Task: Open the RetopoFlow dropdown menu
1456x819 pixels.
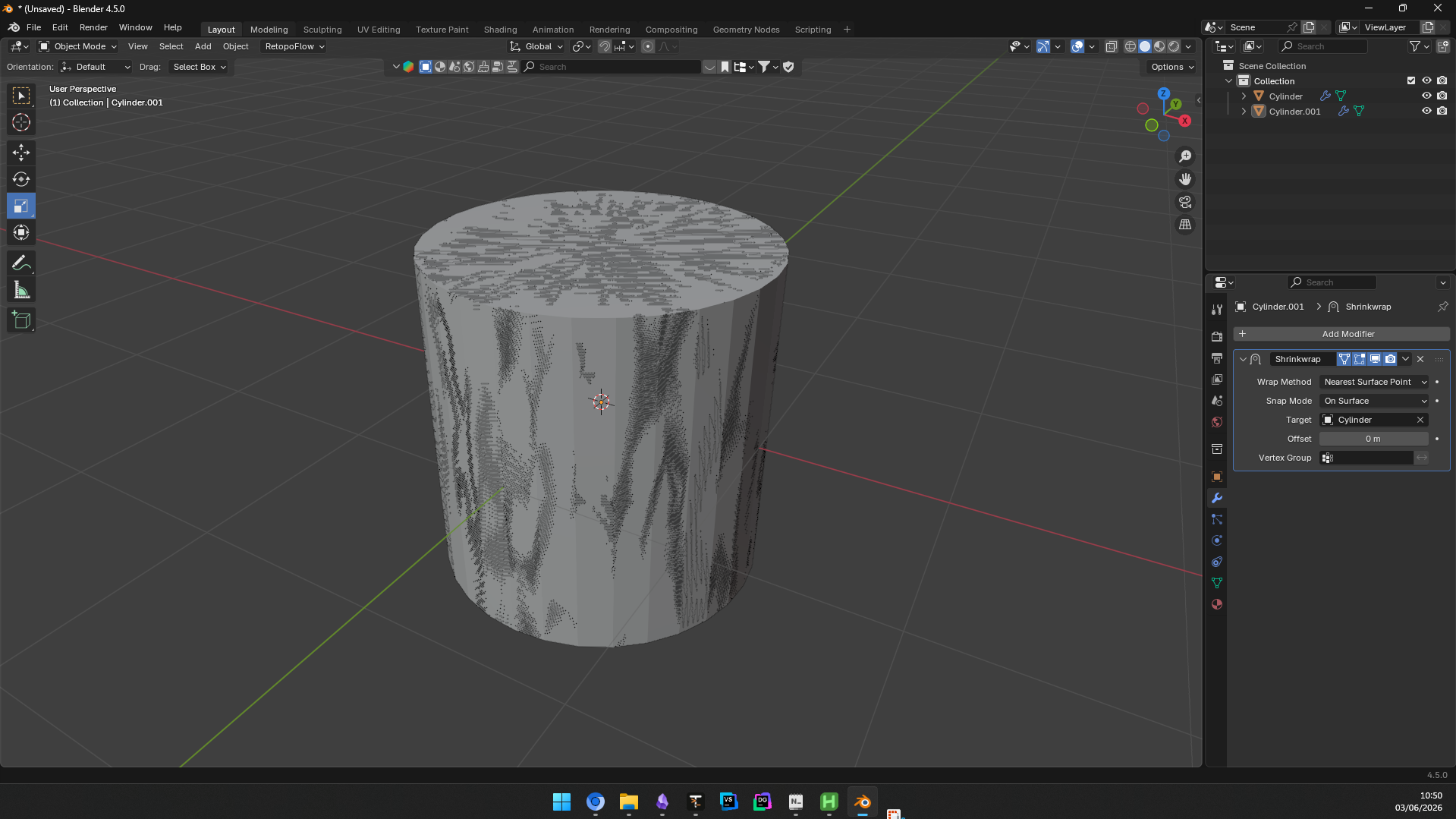Action: [x=294, y=46]
